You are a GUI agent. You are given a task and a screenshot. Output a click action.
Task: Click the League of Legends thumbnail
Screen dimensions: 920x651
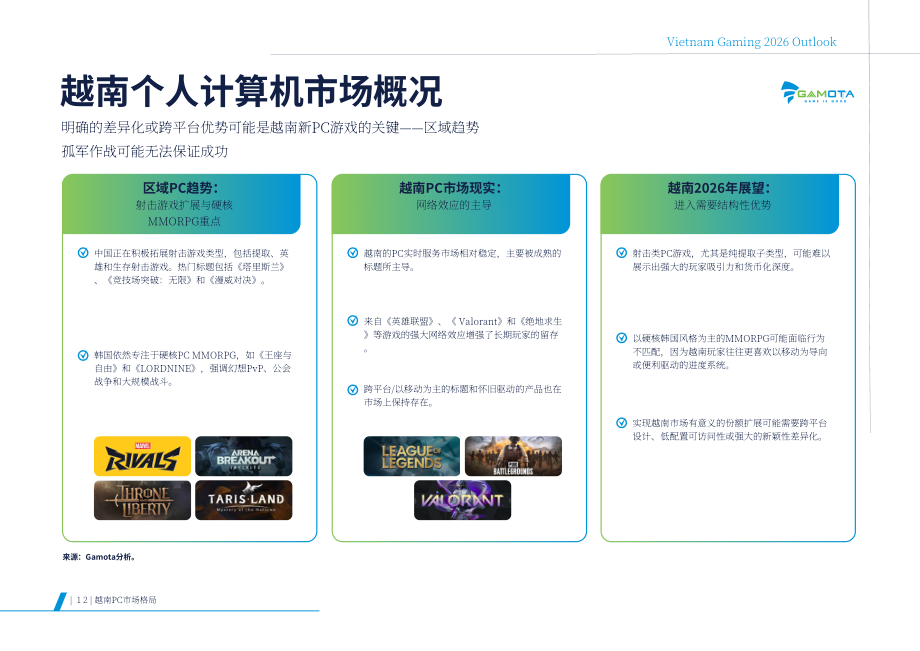(x=412, y=456)
